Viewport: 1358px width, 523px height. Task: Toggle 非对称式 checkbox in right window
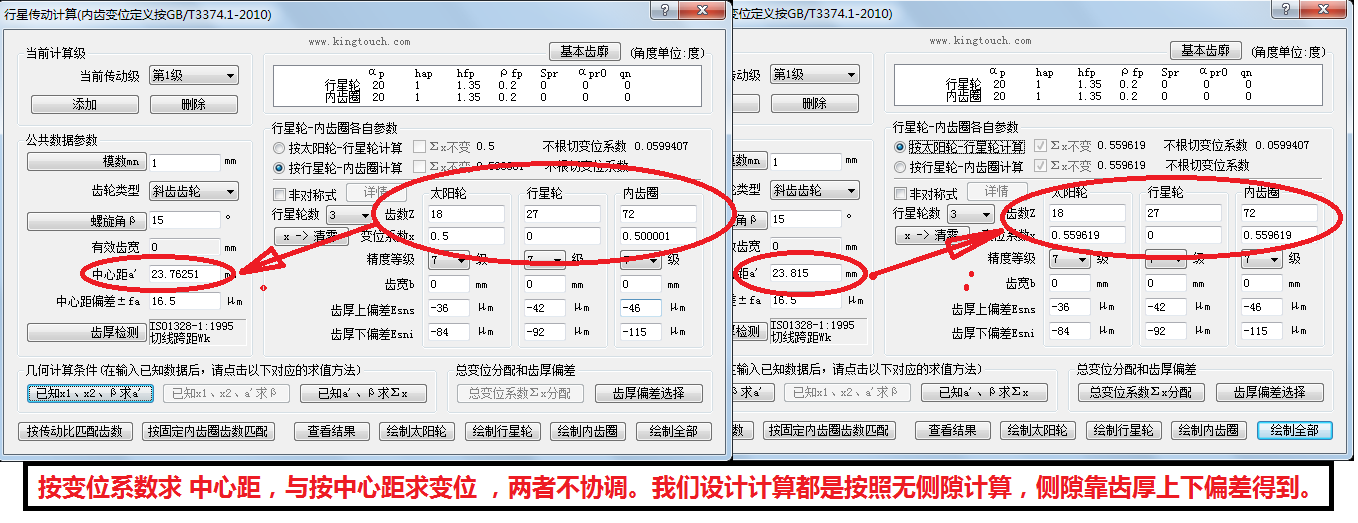point(901,193)
